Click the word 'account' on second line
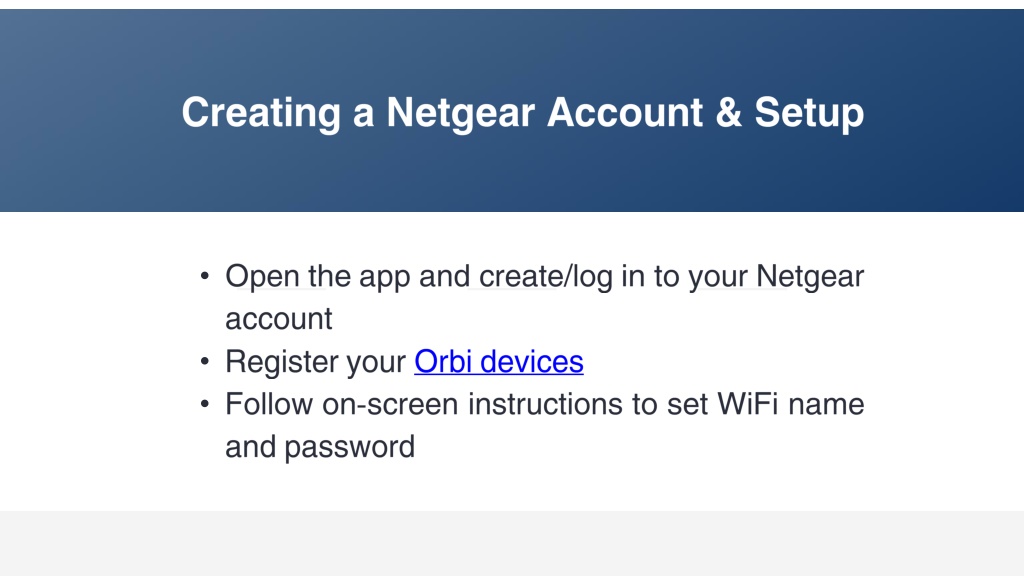Image resolution: width=1024 pixels, height=576 pixels. pos(279,319)
